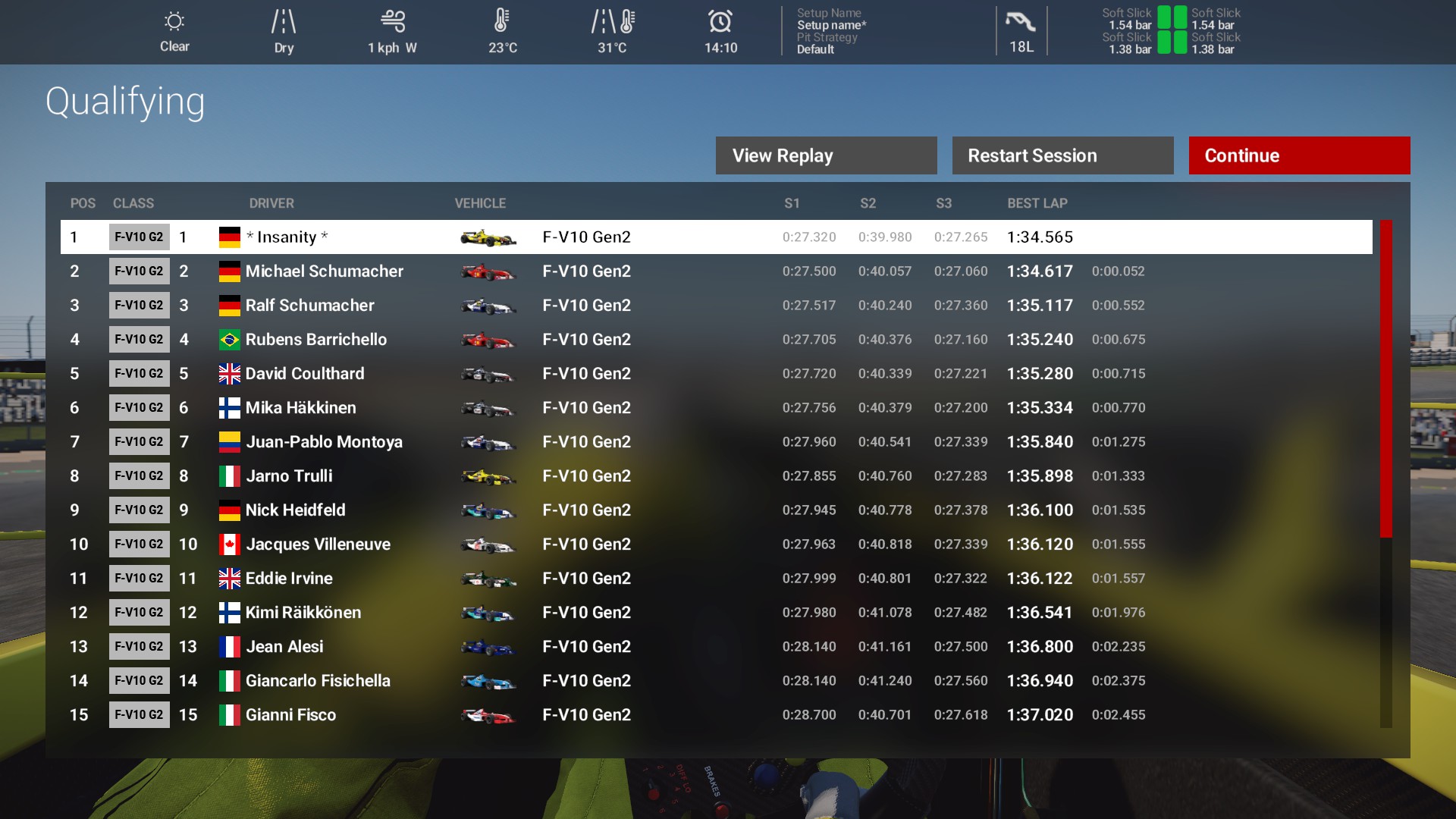Select the highlighted Insanity driver row
The width and height of the screenshot is (1456, 819).
click(716, 237)
